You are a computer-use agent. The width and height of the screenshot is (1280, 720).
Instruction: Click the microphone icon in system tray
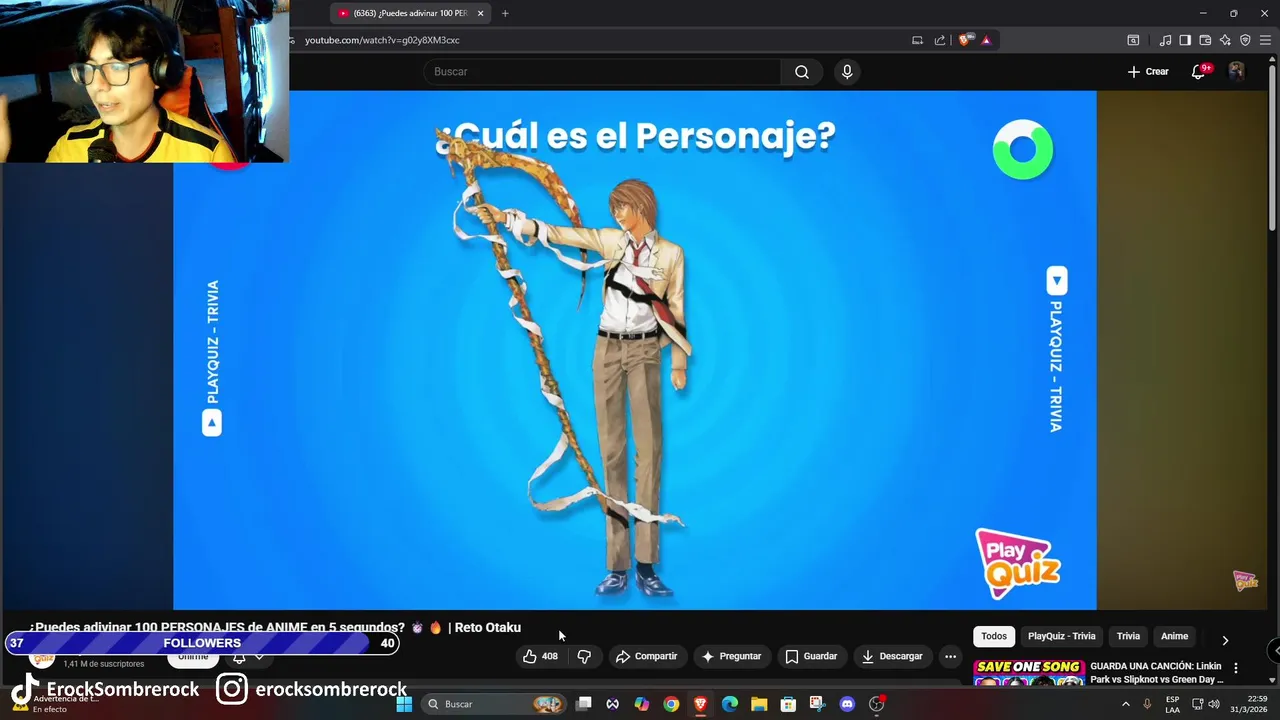[x=1147, y=704]
